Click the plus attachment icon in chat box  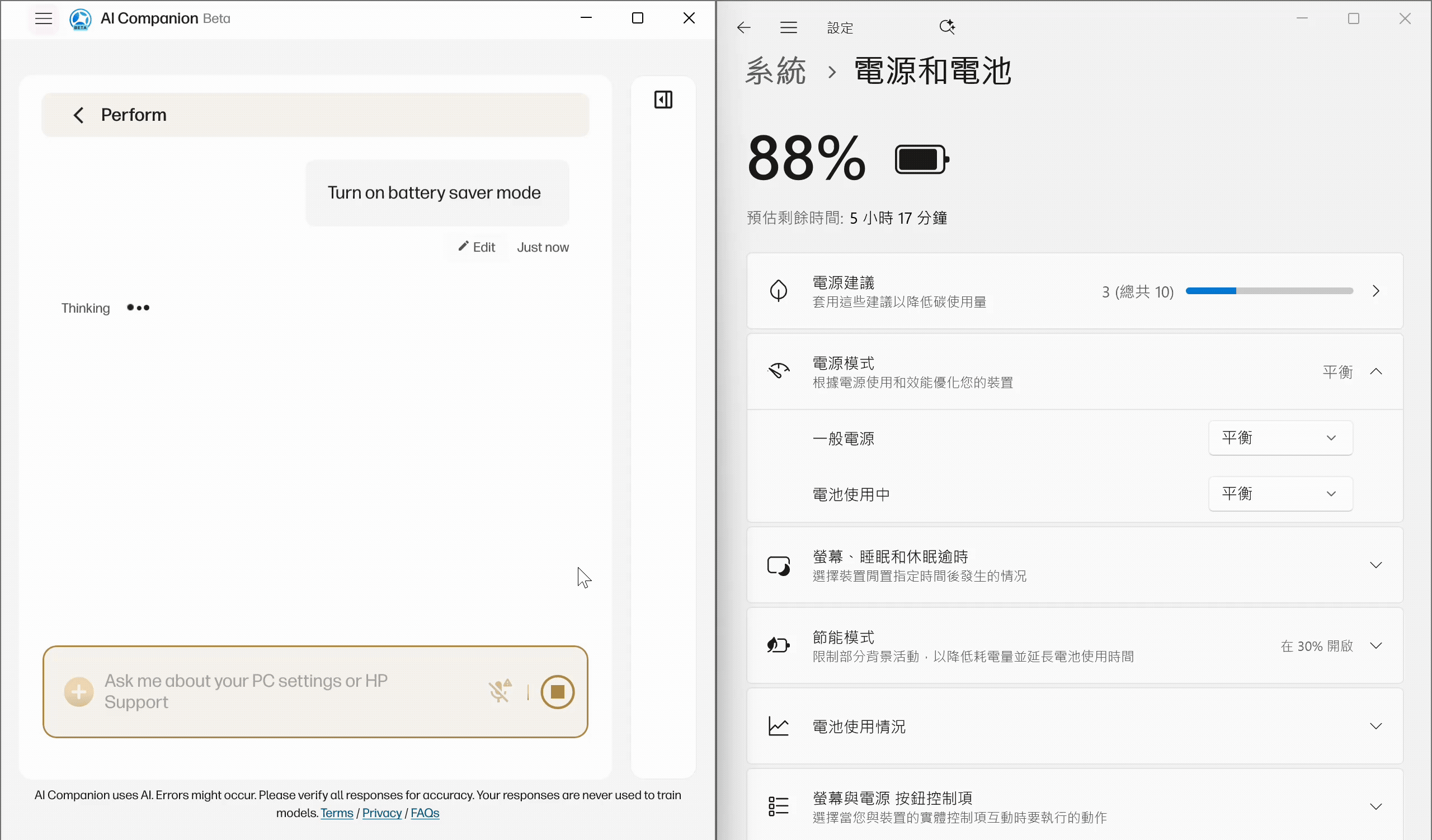click(78, 692)
